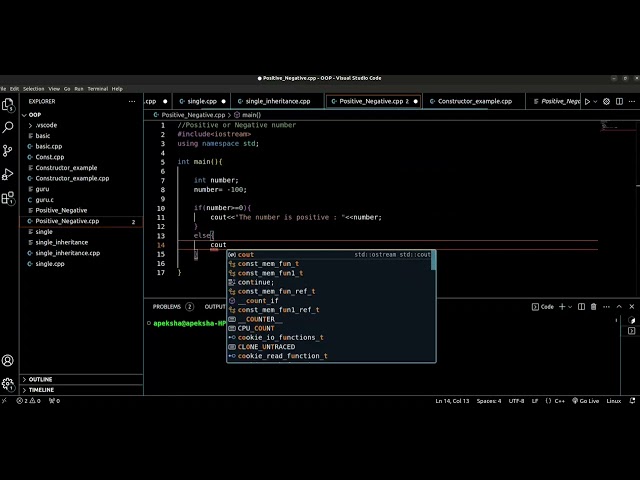
Task: Click Ln 14, Col 13 cursor position
Action: click(452, 401)
